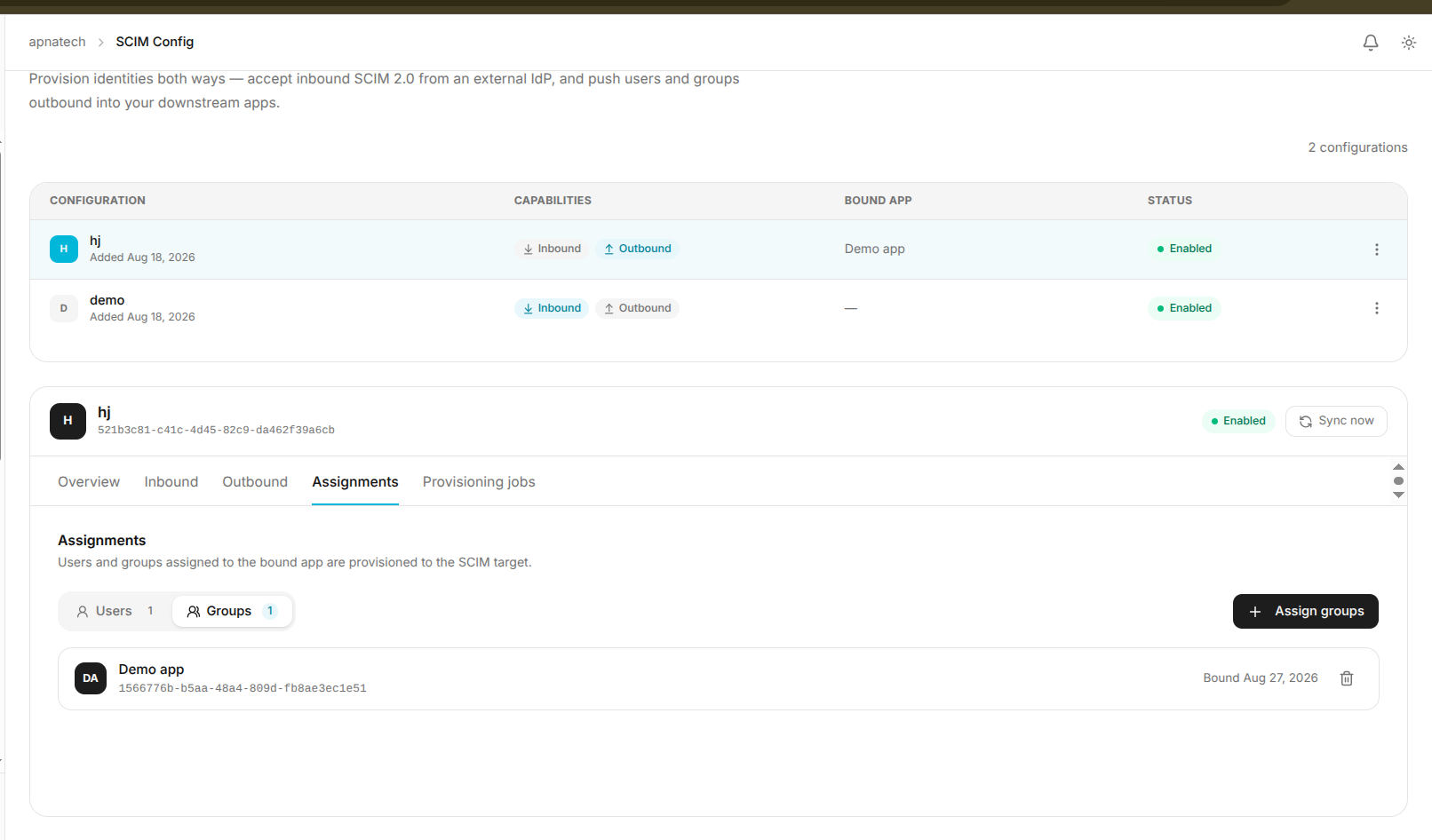Click the breadcrumb chevron after apnatech
This screenshot has width=1432, height=840.
coord(100,43)
